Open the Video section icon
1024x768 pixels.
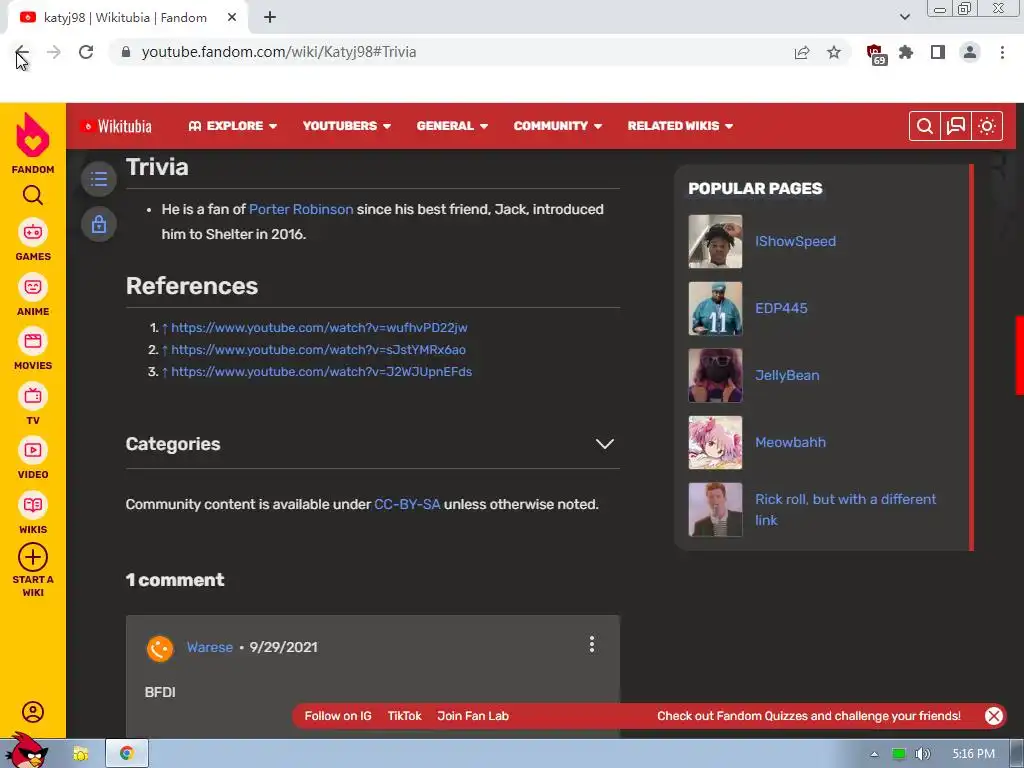33,450
